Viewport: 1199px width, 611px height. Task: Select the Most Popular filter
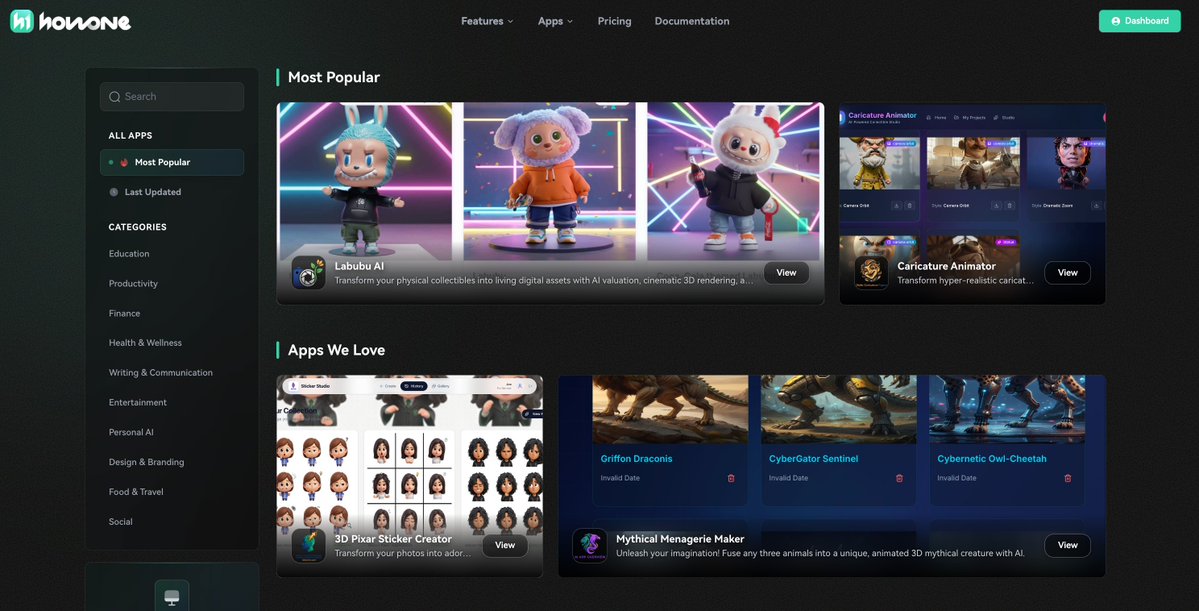[x=172, y=162]
